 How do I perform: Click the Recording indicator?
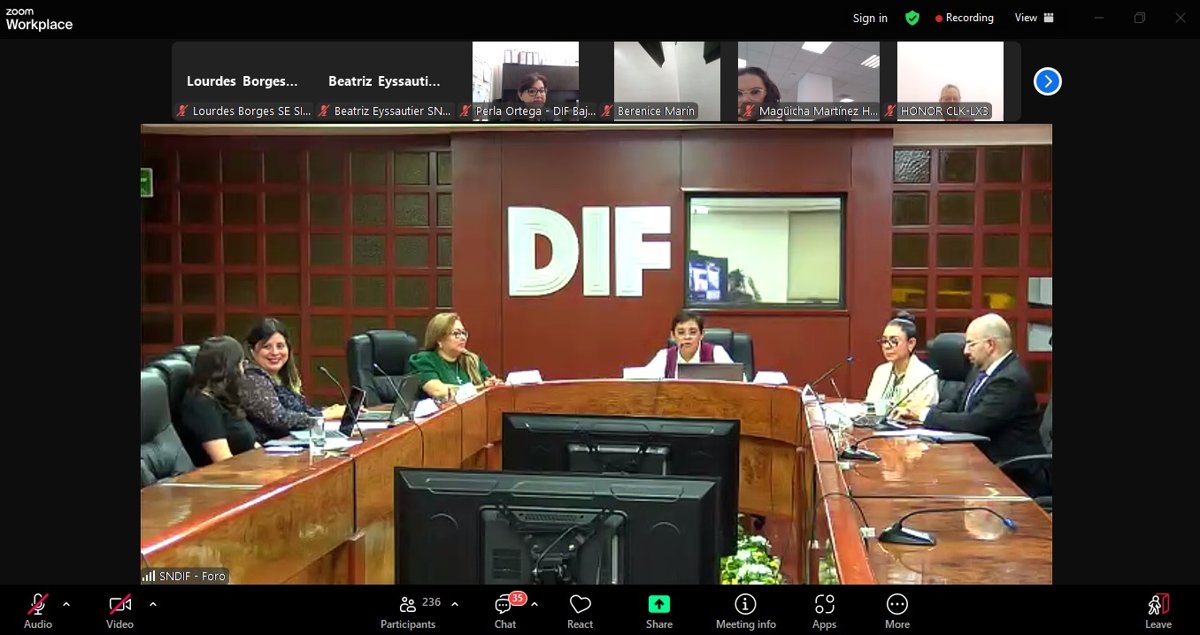[x=965, y=18]
